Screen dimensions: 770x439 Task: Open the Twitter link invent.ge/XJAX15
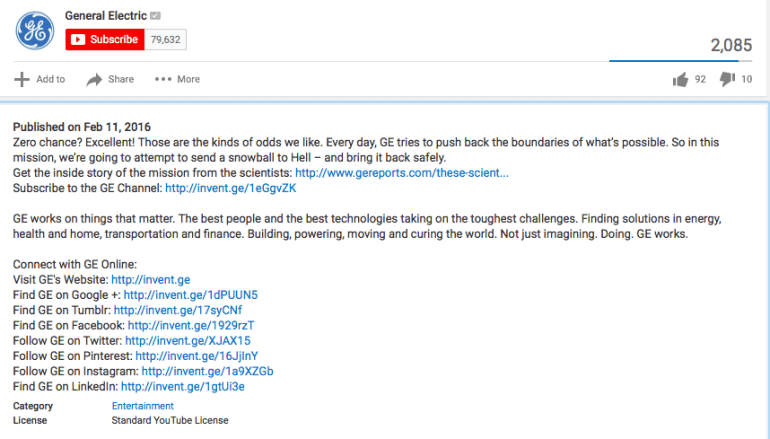coord(188,340)
